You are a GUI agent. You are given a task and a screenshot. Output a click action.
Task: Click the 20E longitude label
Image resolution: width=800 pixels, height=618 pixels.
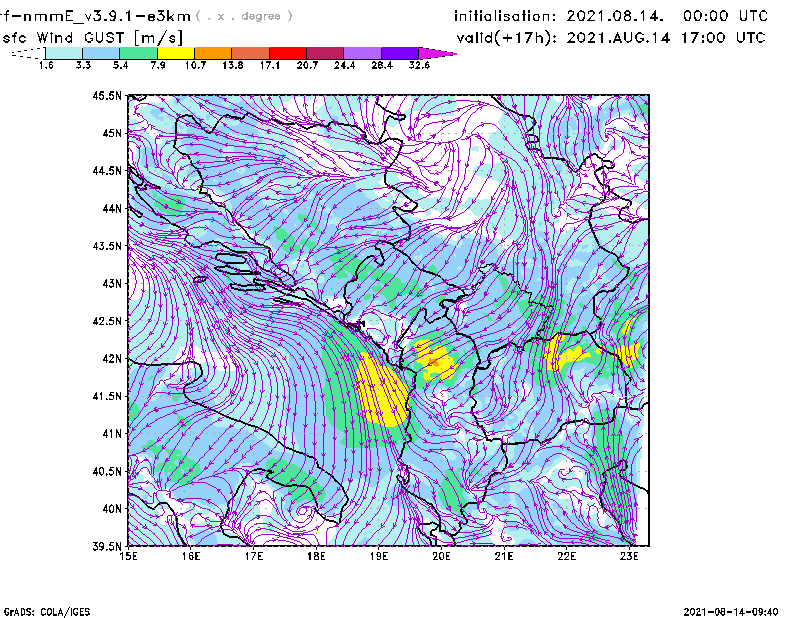(441, 556)
